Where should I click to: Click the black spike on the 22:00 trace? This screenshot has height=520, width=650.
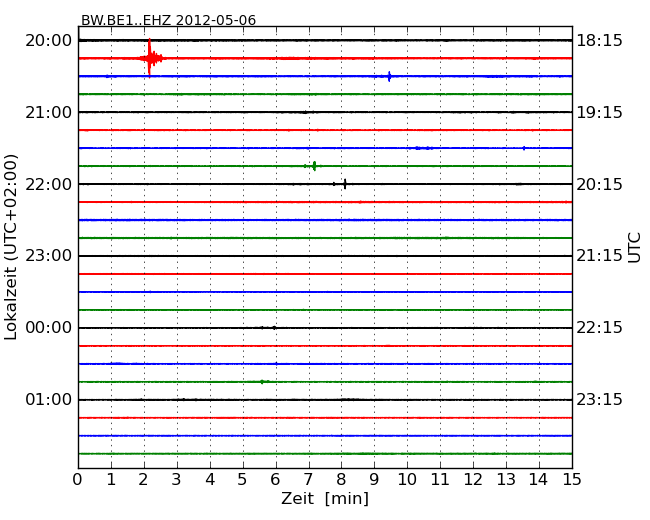(344, 184)
